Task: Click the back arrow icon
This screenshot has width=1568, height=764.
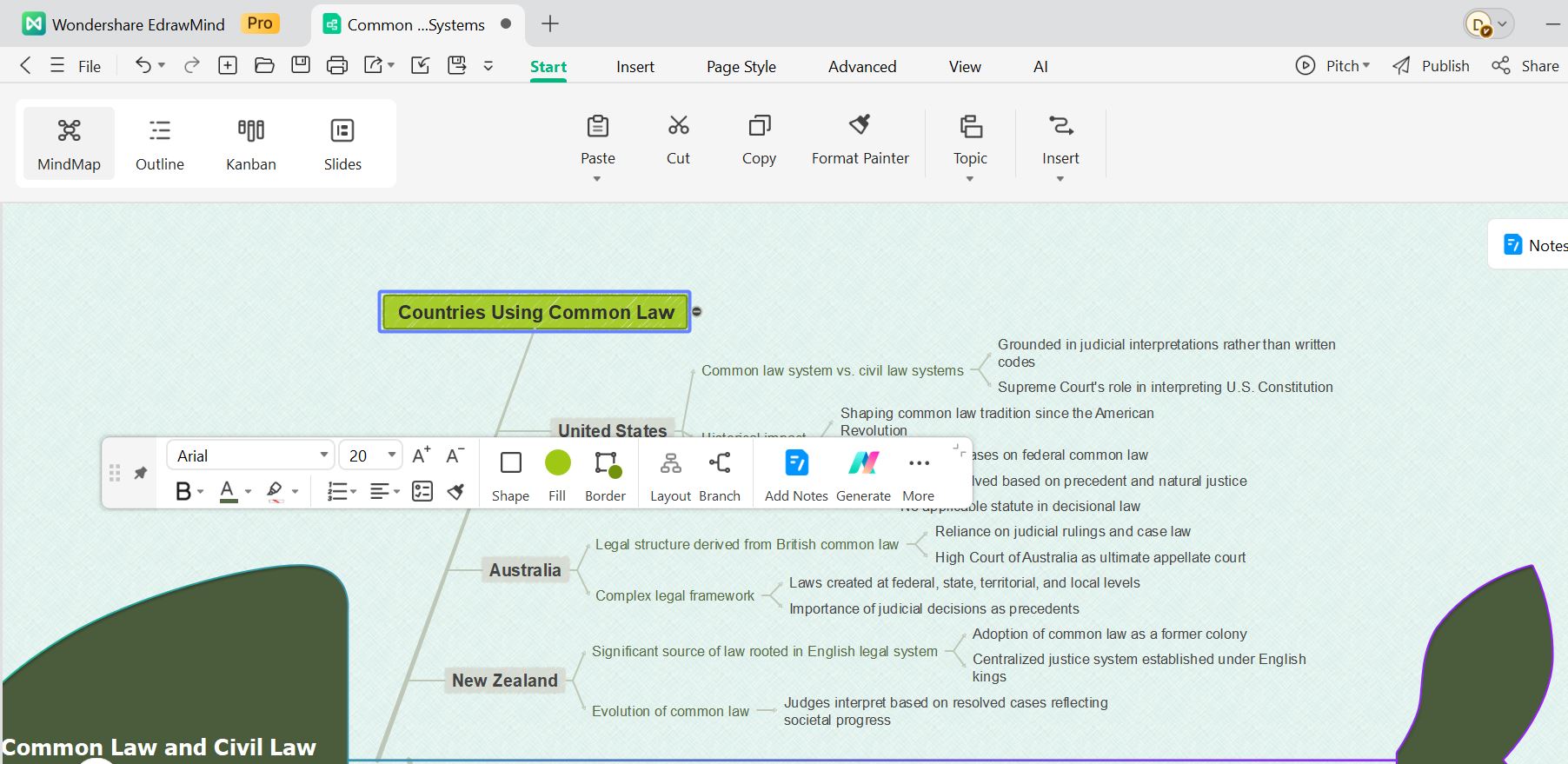Action: click(x=25, y=65)
